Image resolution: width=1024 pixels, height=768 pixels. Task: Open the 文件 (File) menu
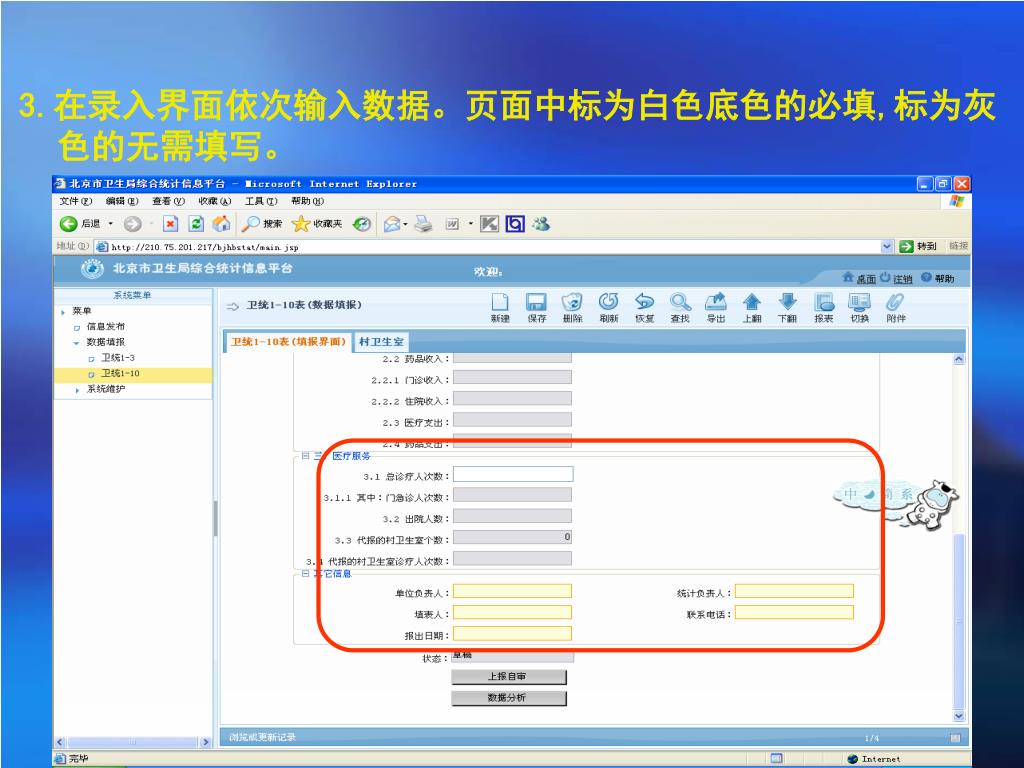click(76, 201)
